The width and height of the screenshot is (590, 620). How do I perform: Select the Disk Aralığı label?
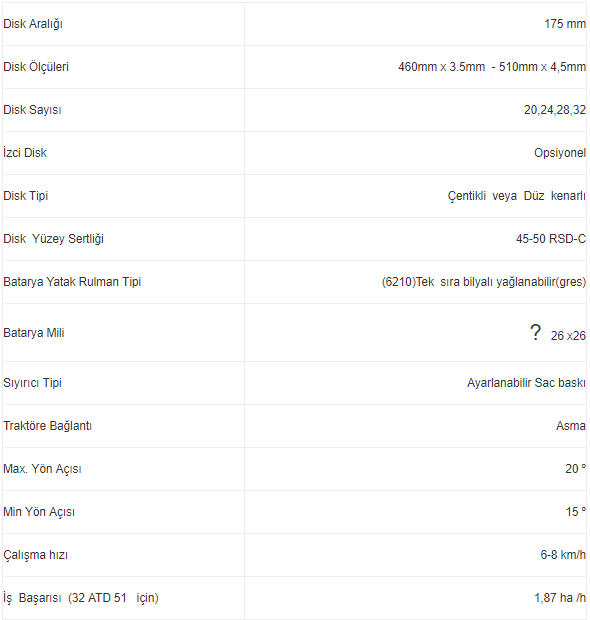[33, 24]
